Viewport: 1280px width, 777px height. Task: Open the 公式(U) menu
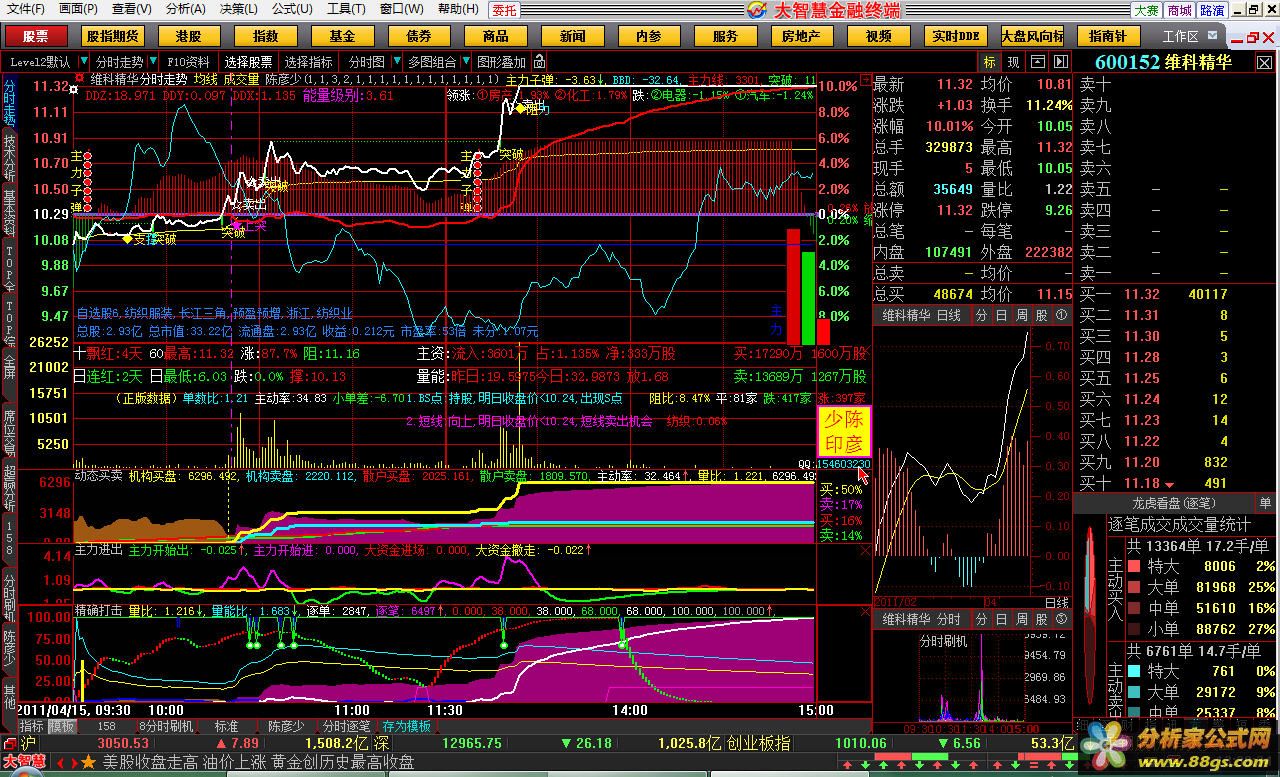pos(292,9)
